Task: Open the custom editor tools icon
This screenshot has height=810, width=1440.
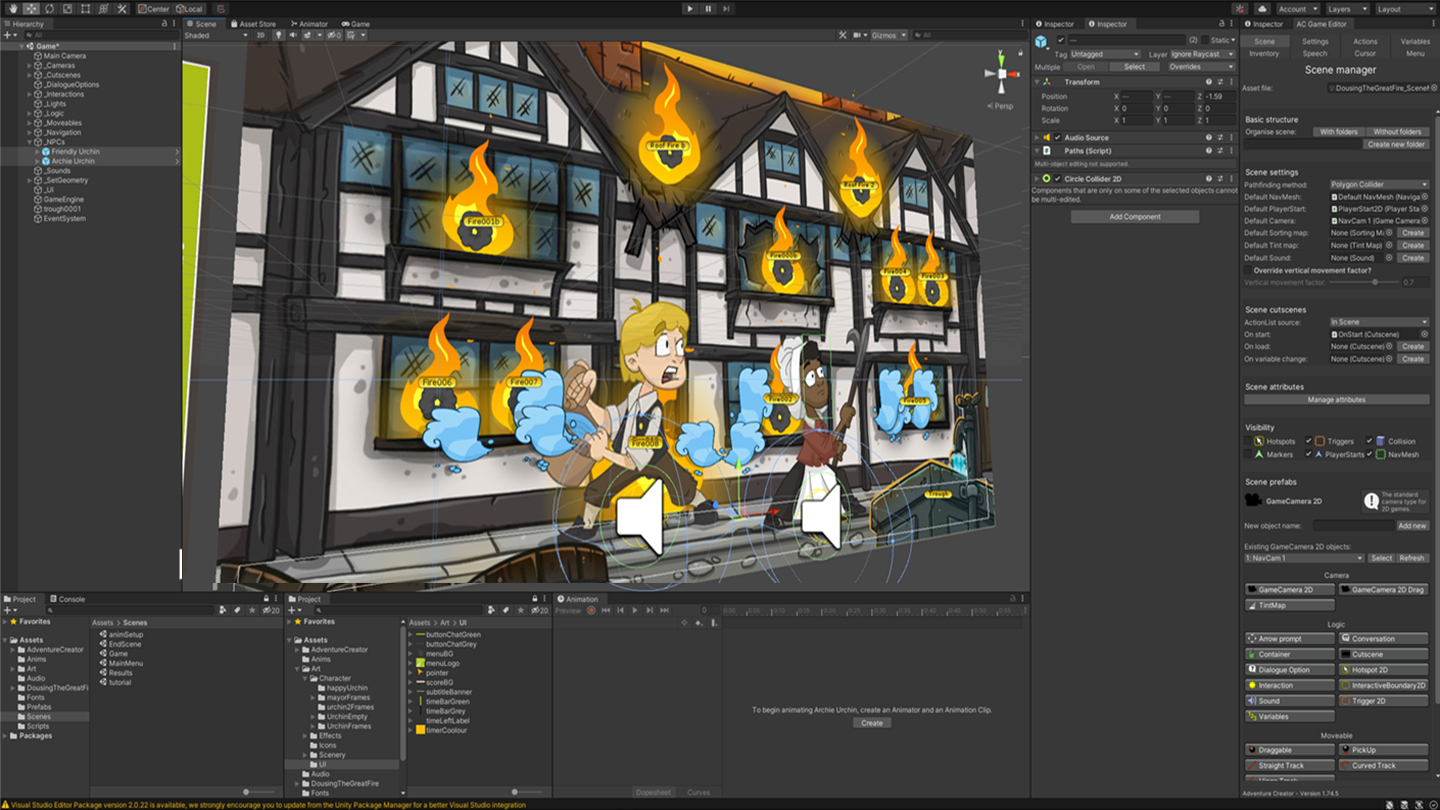Action: (x=122, y=8)
